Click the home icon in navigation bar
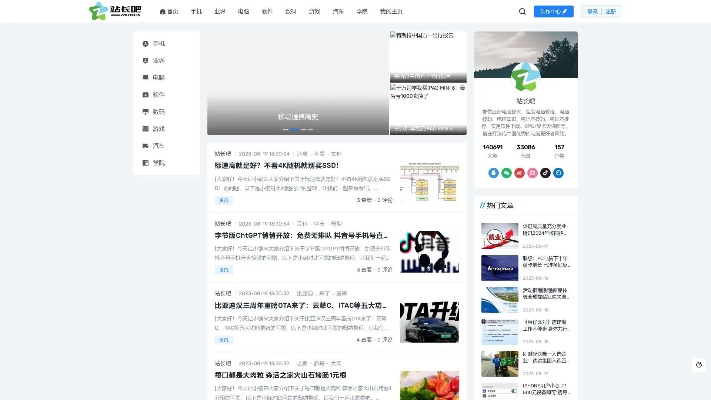This screenshot has height=400, width=711. tap(162, 11)
